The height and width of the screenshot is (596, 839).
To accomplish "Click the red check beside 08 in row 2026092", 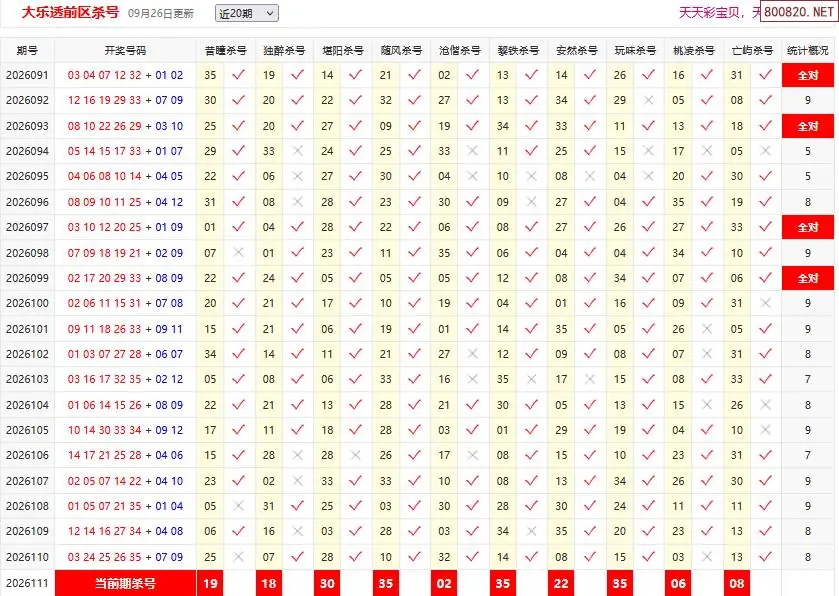I will (766, 100).
